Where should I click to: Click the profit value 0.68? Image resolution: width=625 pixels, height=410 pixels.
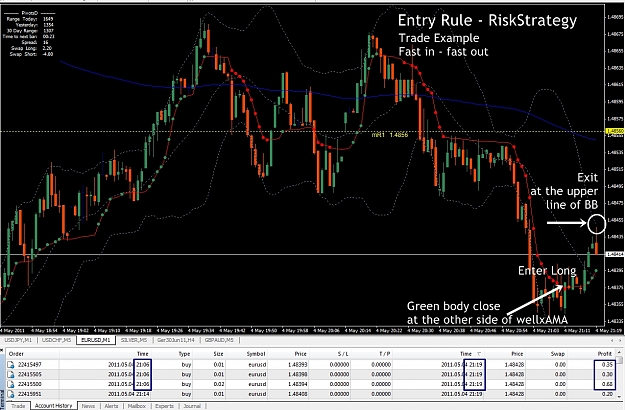[607, 384]
